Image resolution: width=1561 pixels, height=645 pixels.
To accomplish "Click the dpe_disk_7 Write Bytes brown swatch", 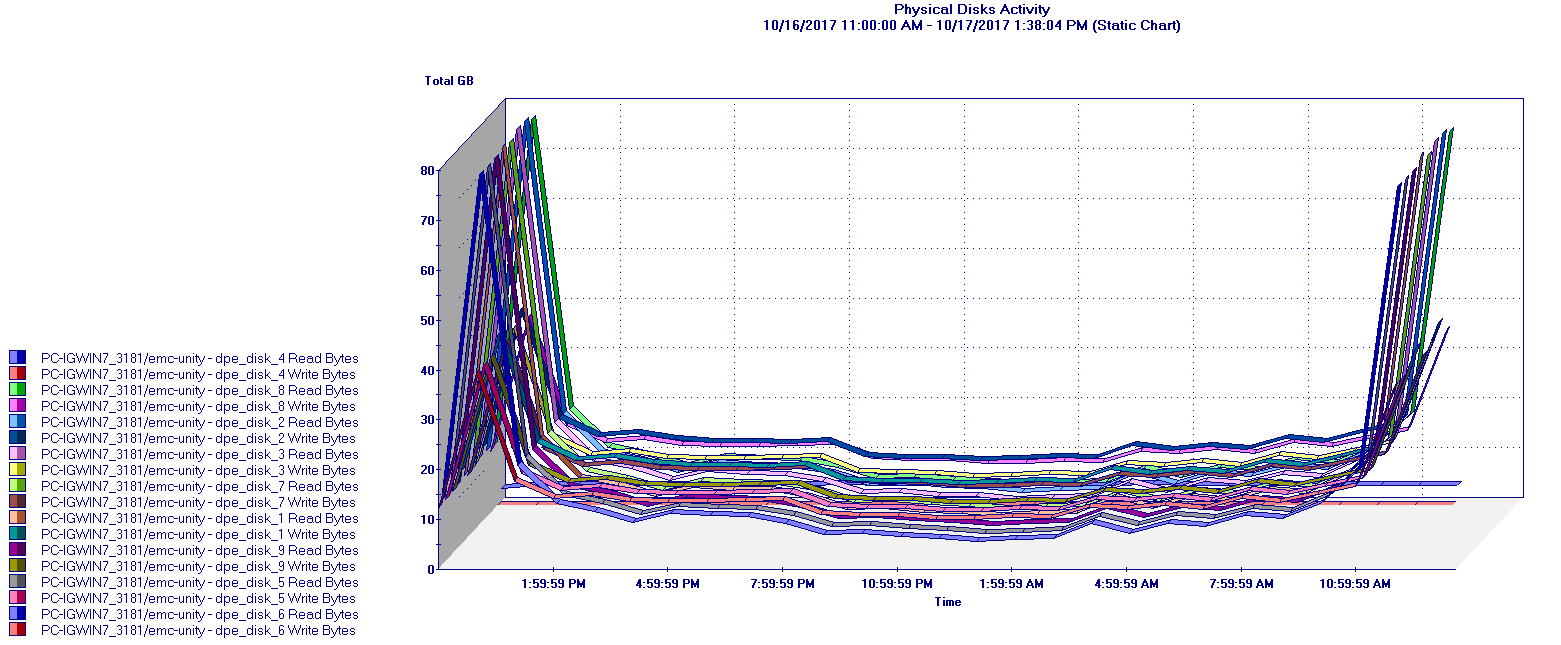I will [x=17, y=502].
